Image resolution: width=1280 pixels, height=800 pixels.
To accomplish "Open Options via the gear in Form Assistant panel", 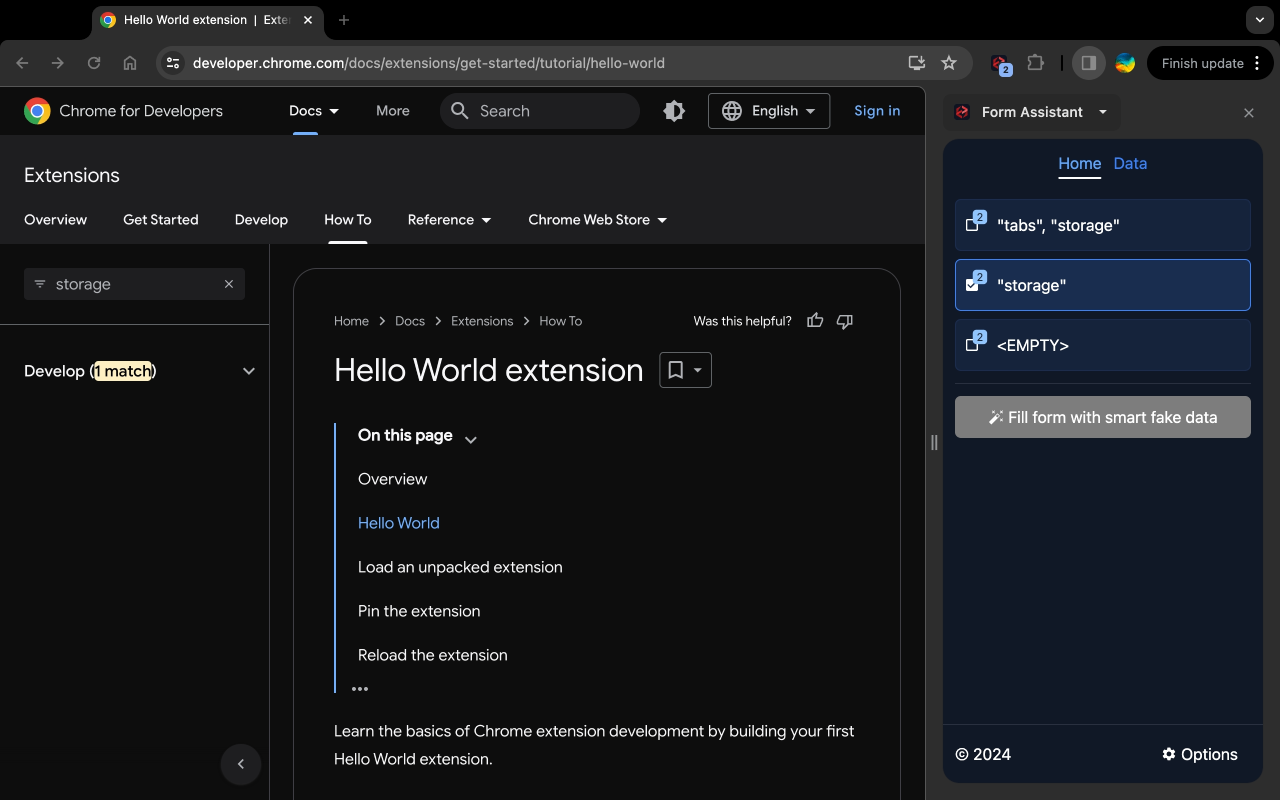I will pyautogui.click(x=1199, y=754).
